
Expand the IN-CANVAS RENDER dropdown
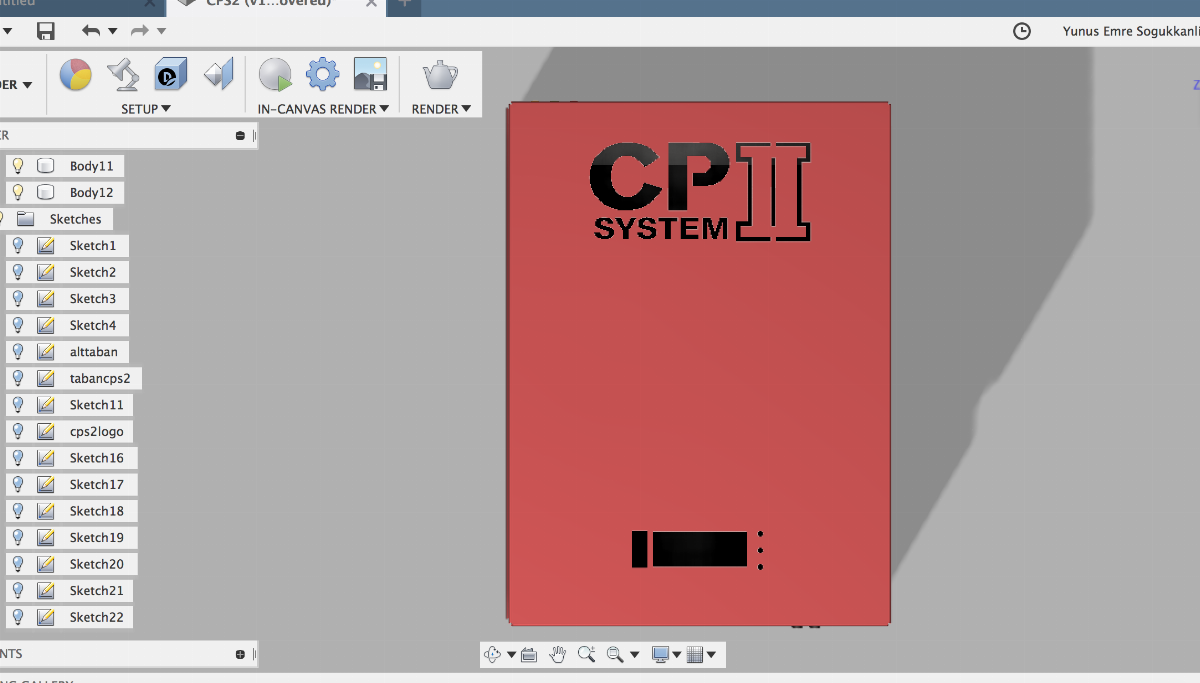[323, 109]
